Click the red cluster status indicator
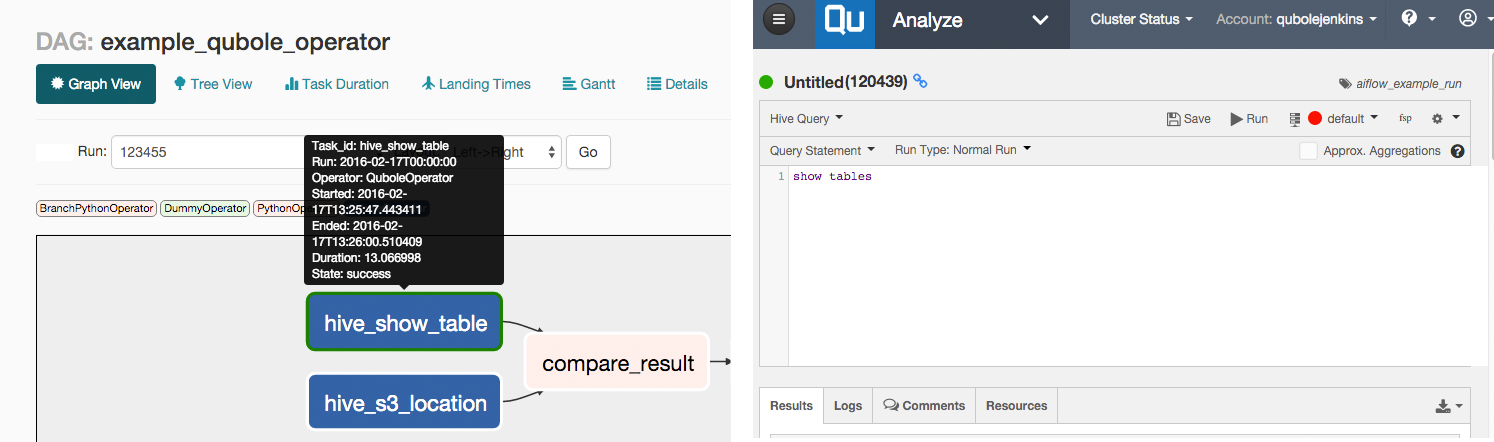This screenshot has height=442, width=1494. (x=1315, y=118)
